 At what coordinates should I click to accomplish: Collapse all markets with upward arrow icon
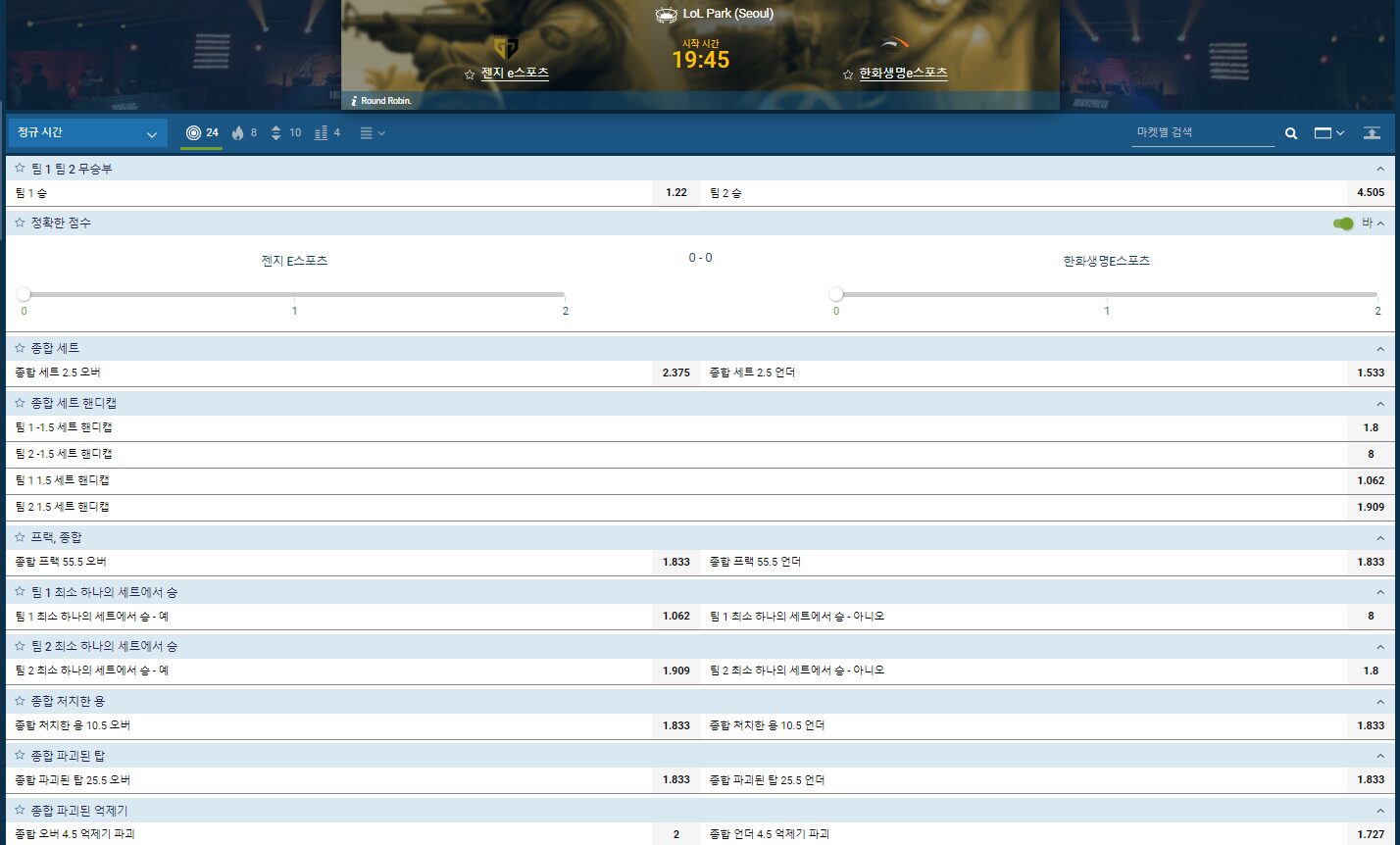pos(1373,133)
